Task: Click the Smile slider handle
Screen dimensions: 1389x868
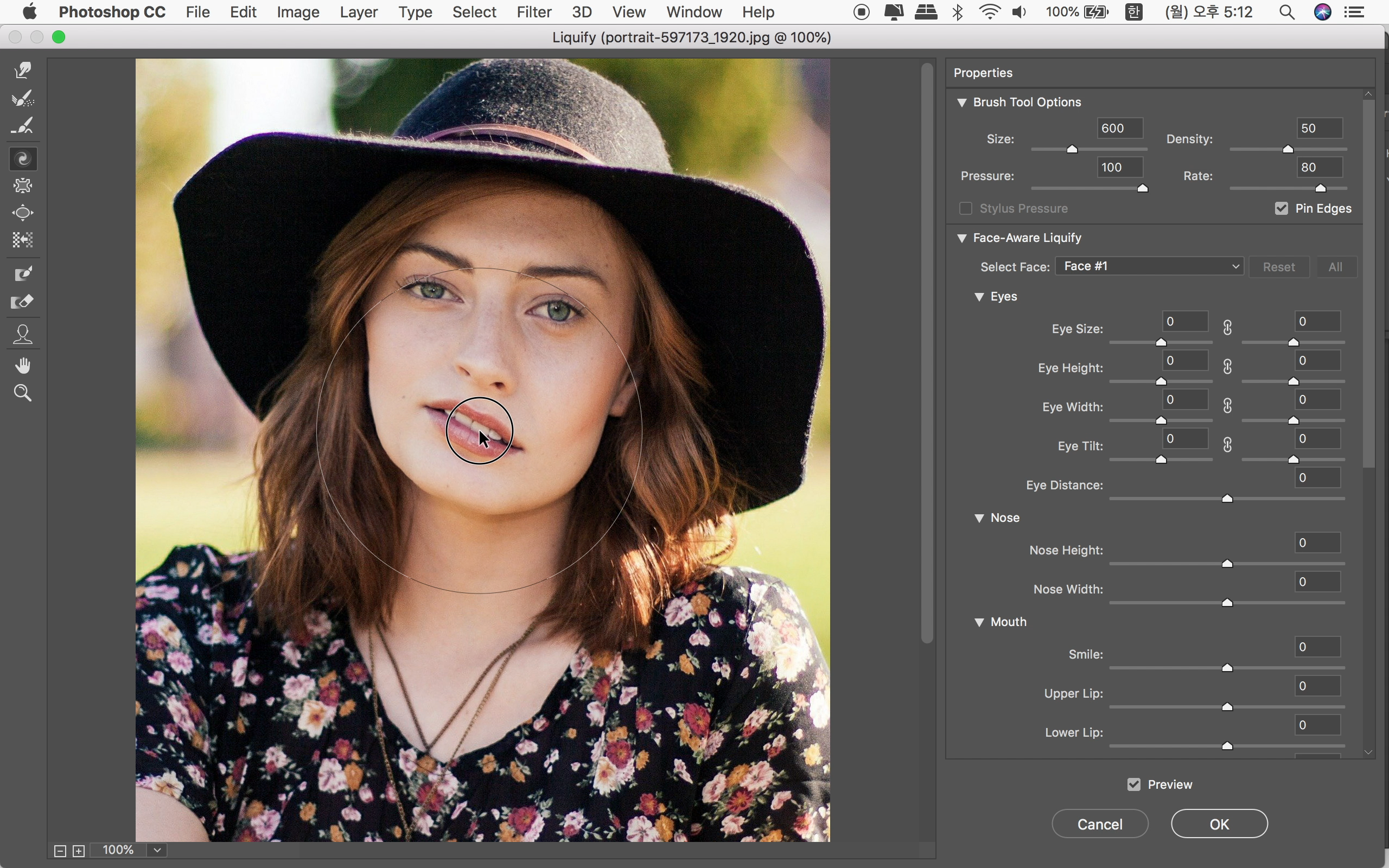Action: [x=1227, y=668]
